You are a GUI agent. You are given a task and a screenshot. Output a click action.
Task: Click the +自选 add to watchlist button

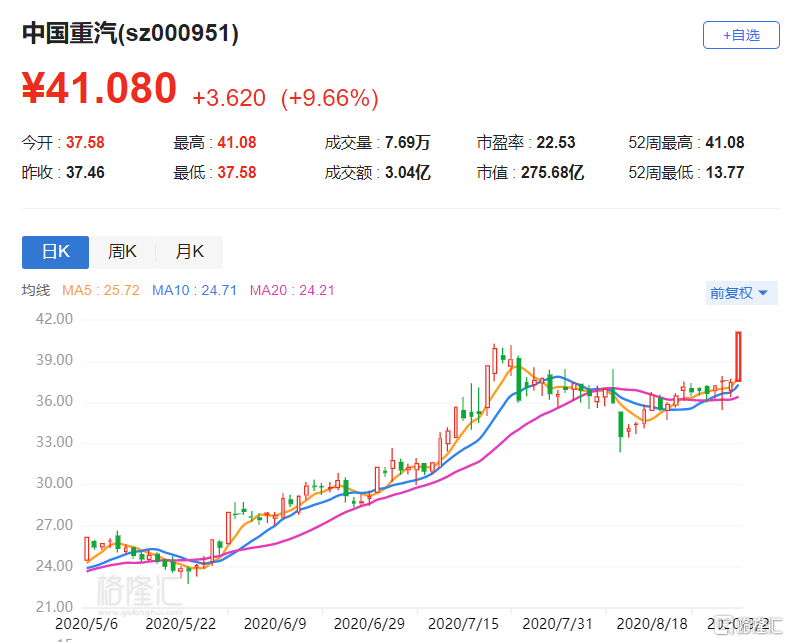[741, 35]
